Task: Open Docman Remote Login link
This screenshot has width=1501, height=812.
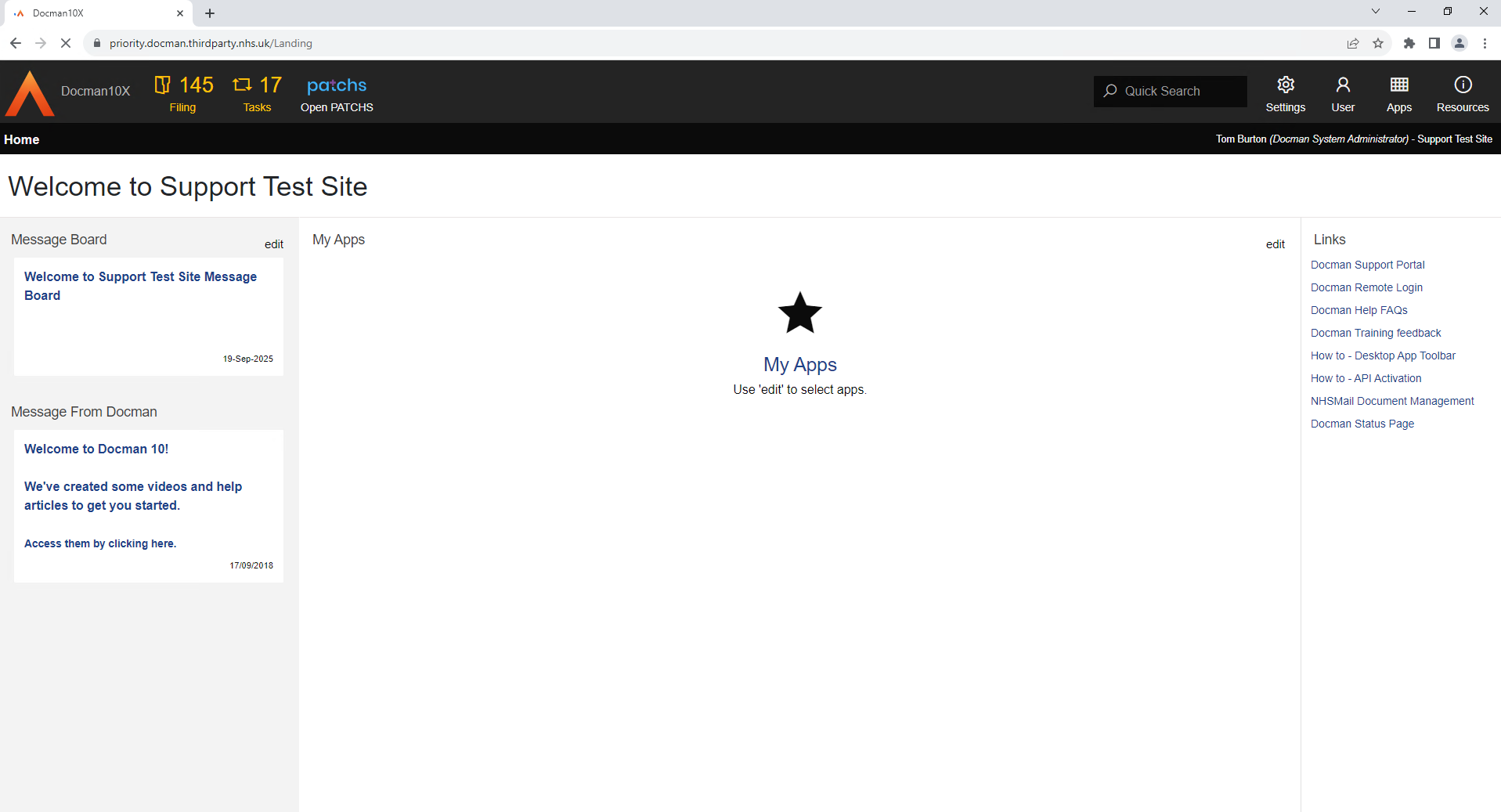Action: click(1366, 287)
